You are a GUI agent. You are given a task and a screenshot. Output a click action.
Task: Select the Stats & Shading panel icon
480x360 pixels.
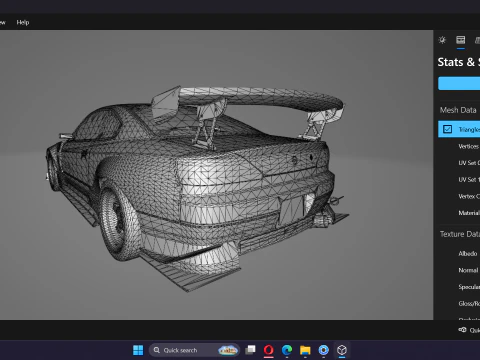click(x=461, y=40)
